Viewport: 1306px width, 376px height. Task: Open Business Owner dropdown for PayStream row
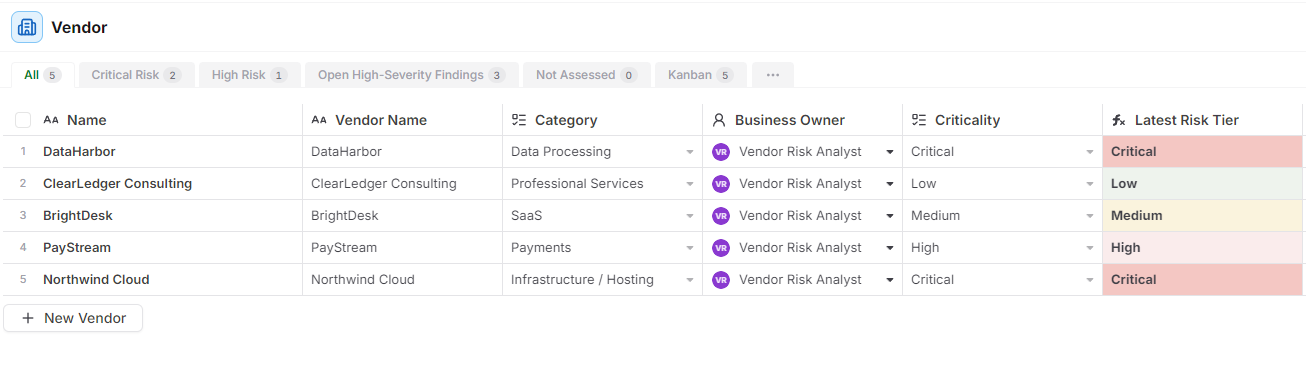890,248
